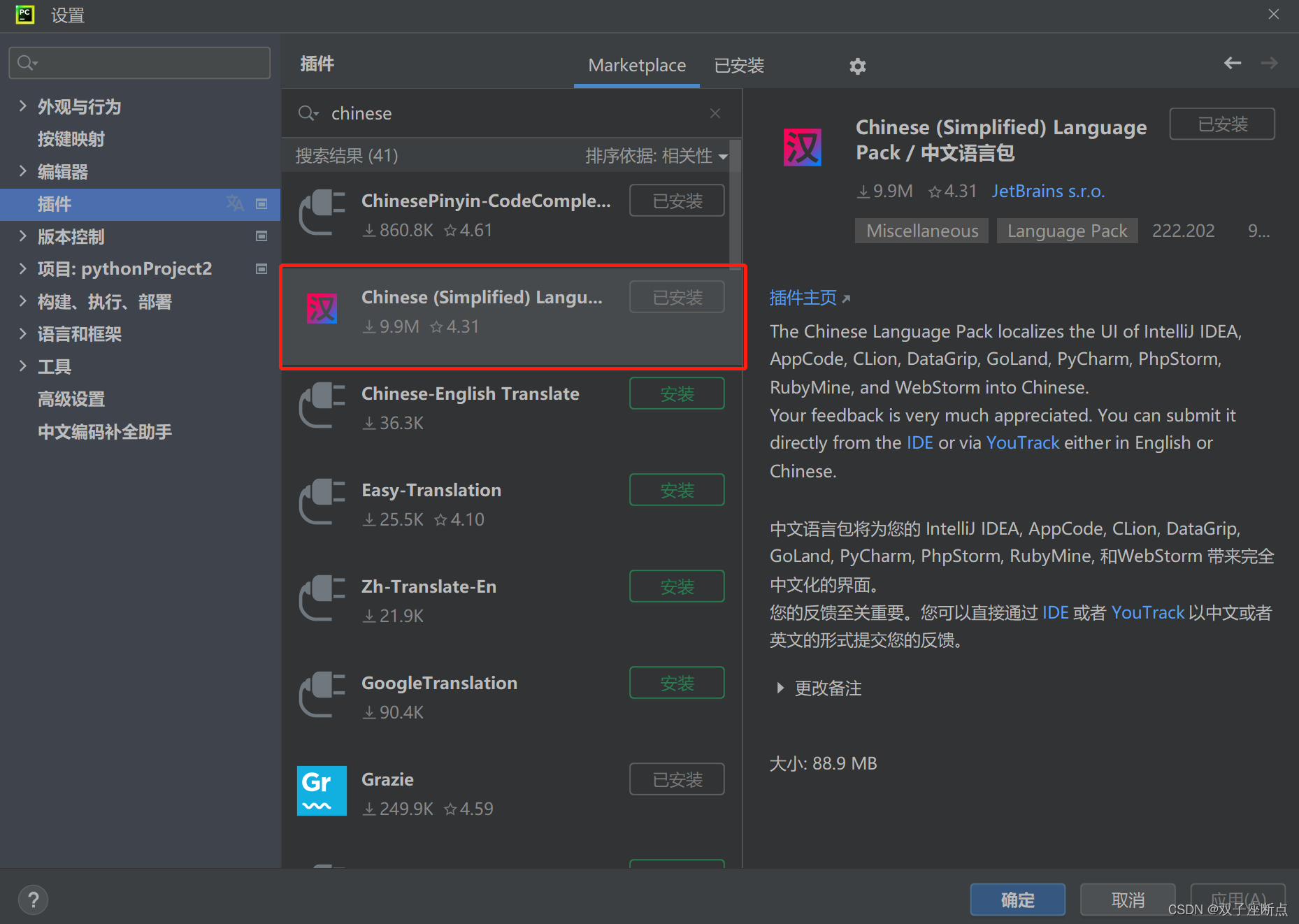Click the Chinese Simplified list plugin icon
Viewport: 1299px width, 924px height.
tap(322, 309)
